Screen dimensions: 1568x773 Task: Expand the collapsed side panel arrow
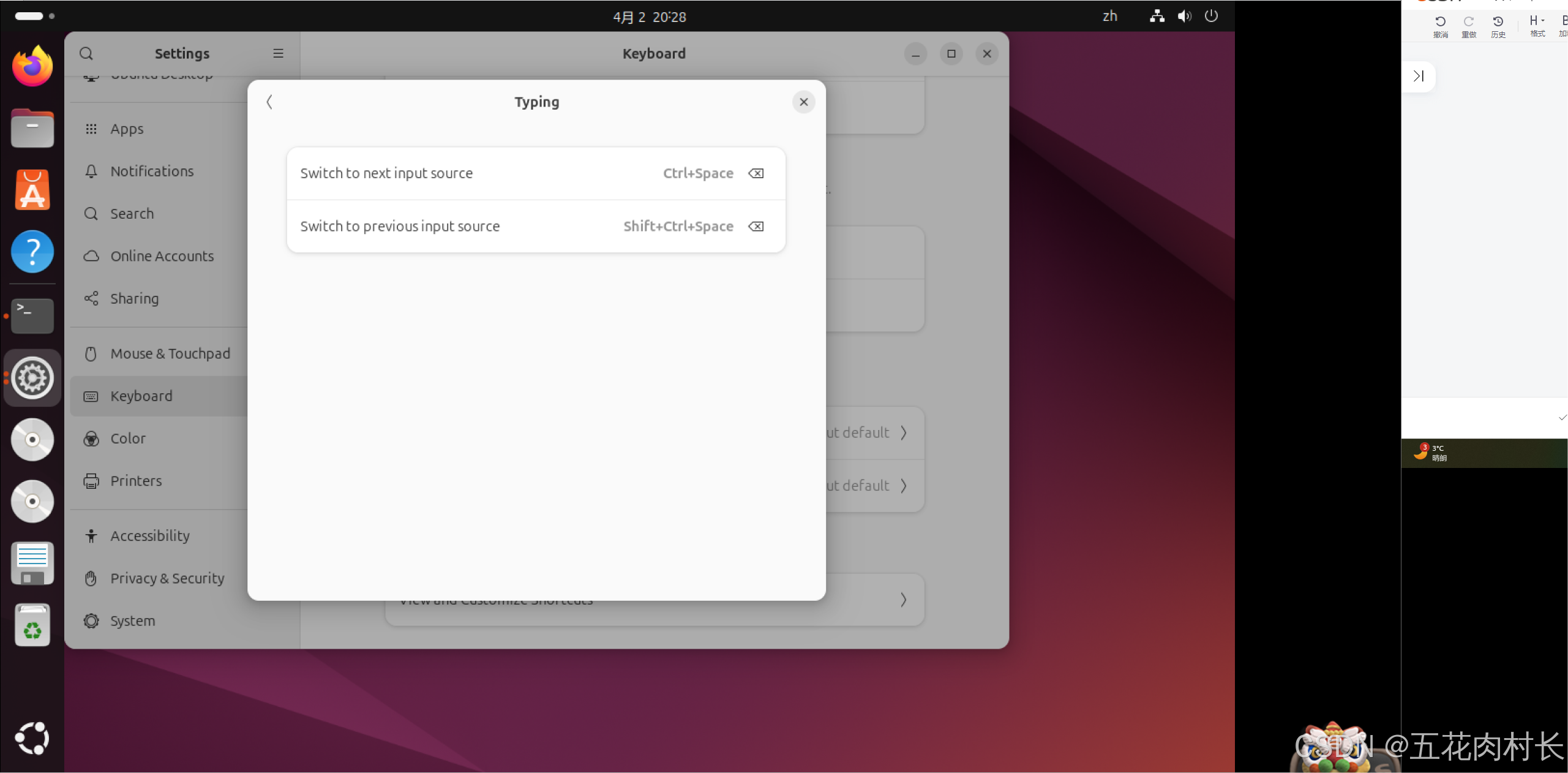click(x=1418, y=76)
